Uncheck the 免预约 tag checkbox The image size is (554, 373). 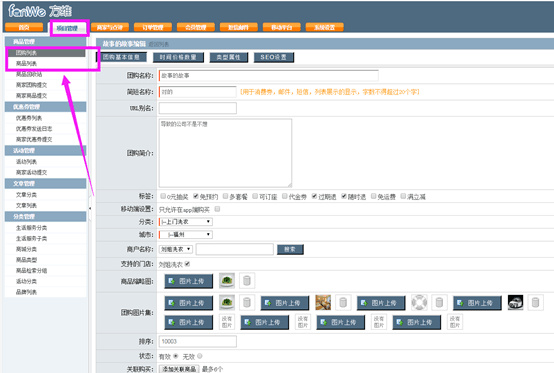click(x=196, y=196)
